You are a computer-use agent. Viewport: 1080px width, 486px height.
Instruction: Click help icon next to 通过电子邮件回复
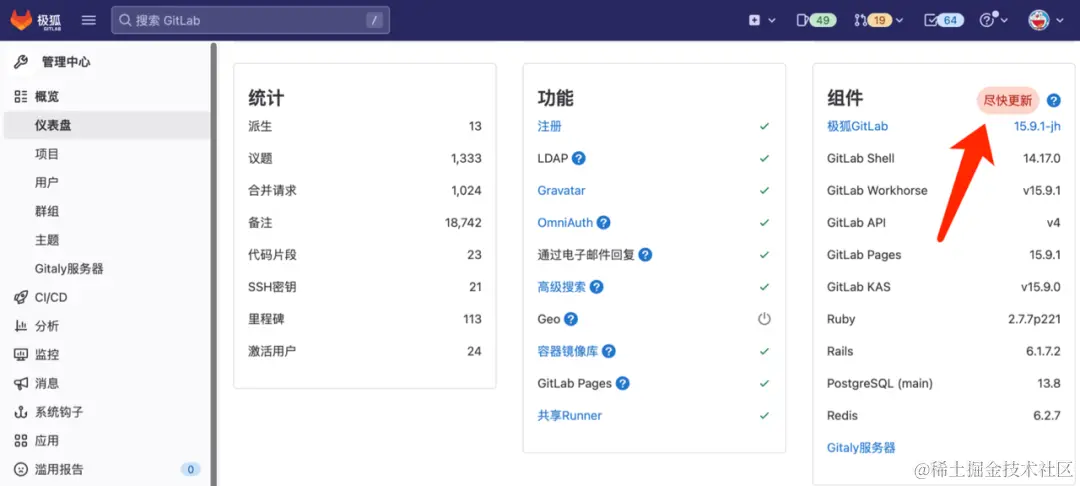click(x=645, y=255)
